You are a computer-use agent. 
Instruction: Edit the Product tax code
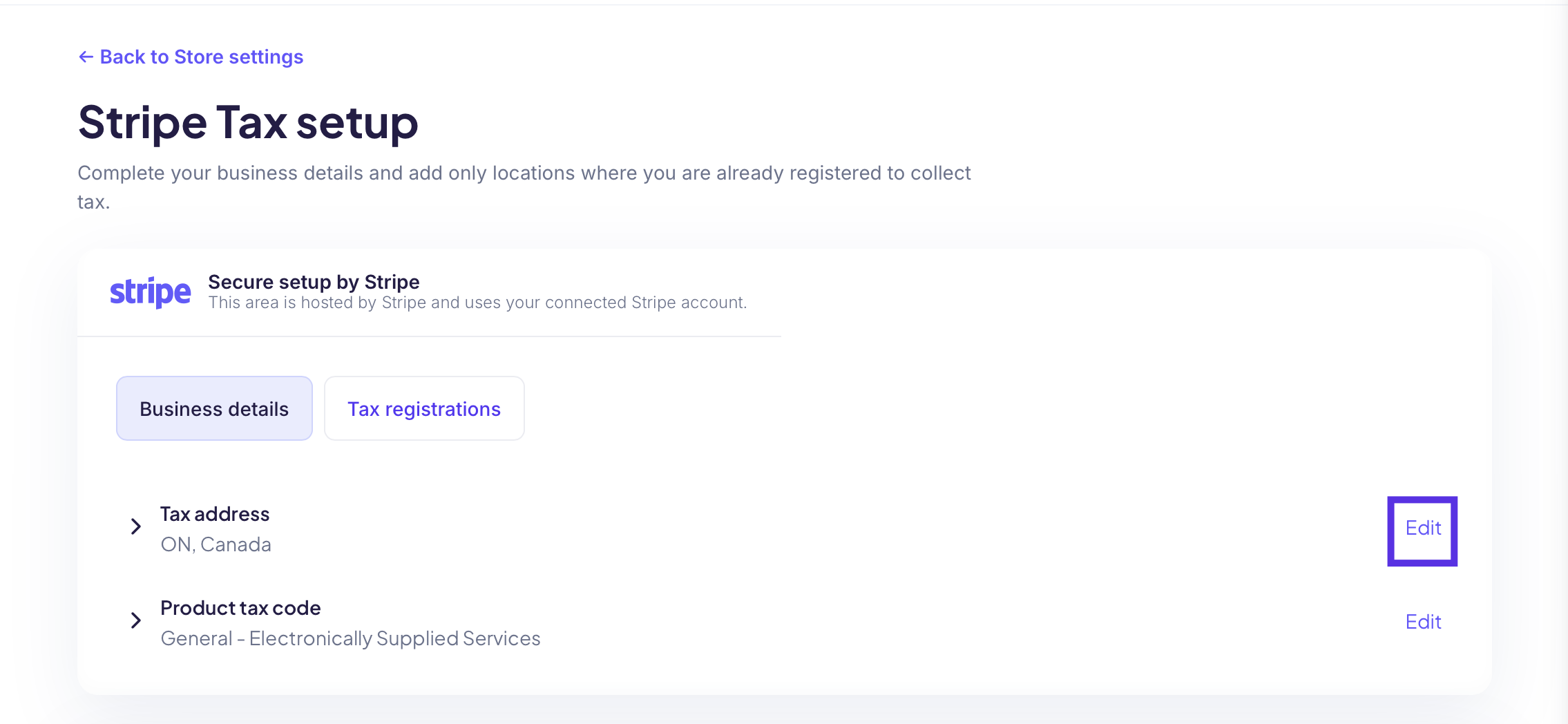(1423, 622)
